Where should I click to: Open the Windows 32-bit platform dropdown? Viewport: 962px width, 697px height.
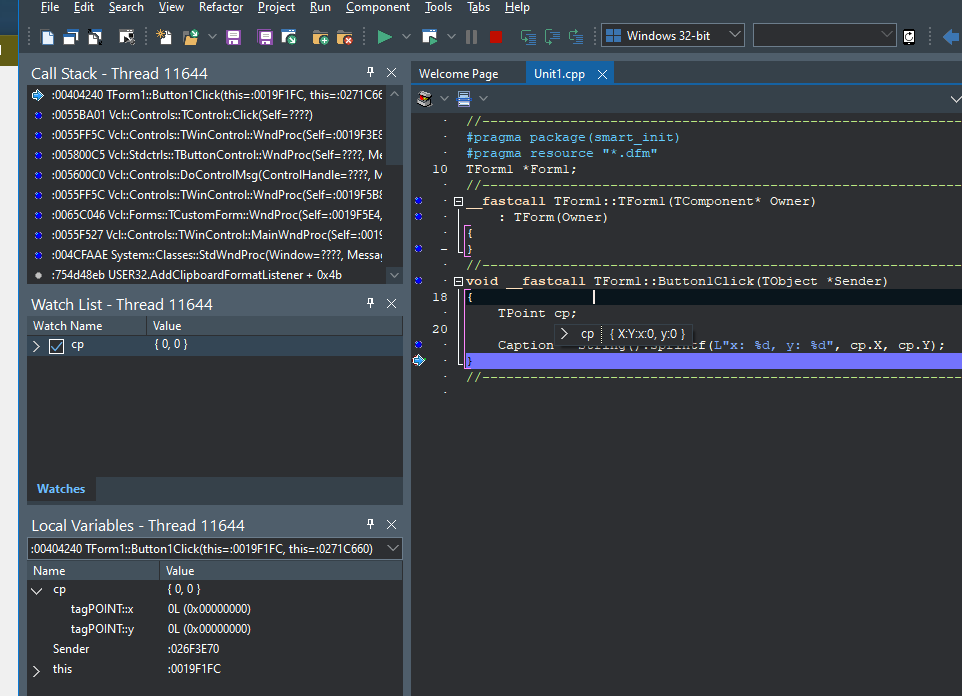pos(735,36)
